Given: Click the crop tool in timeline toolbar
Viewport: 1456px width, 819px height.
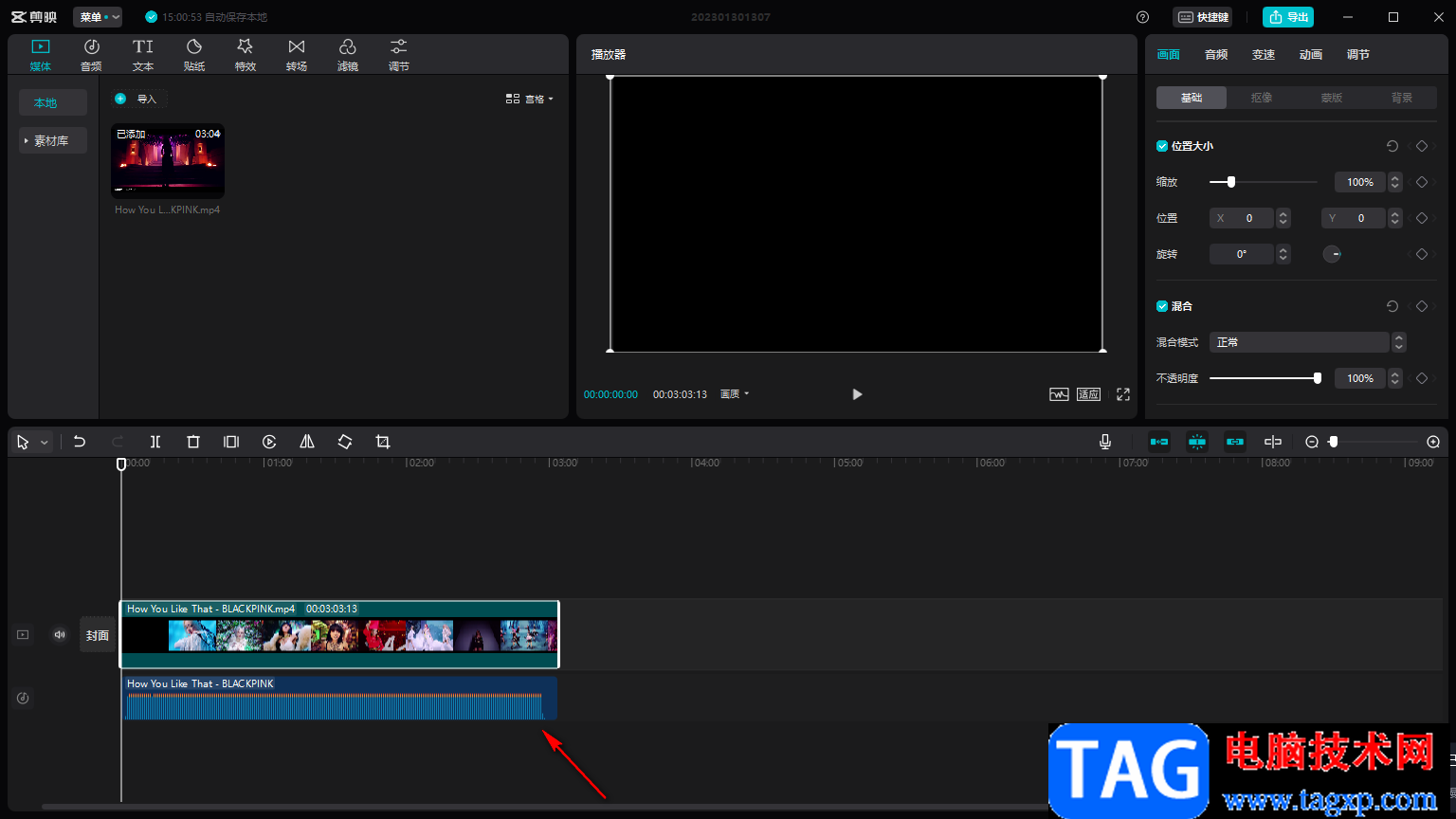Looking at the screenshot, I should [383, 442].
